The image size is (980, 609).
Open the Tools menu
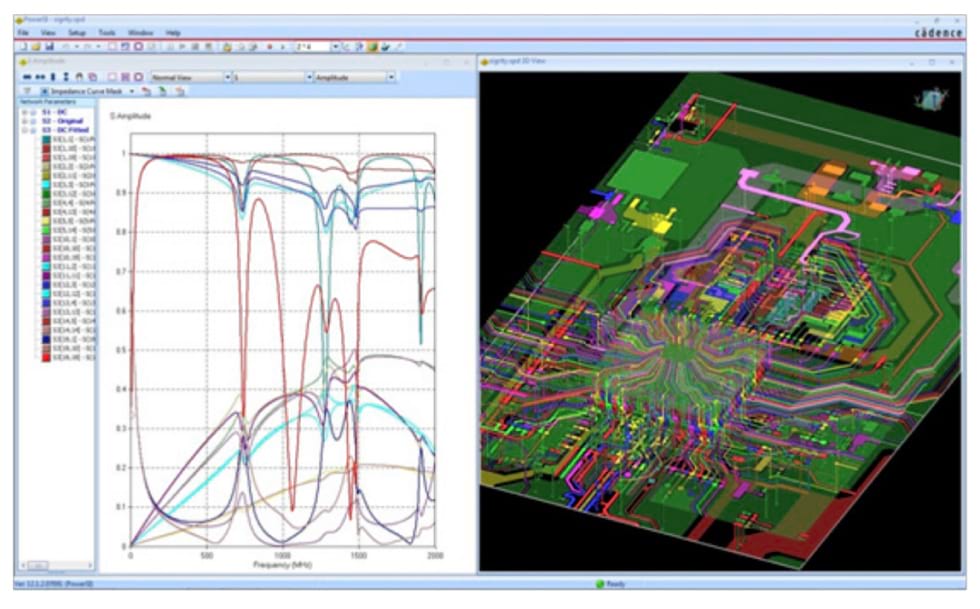pos(107,33)
